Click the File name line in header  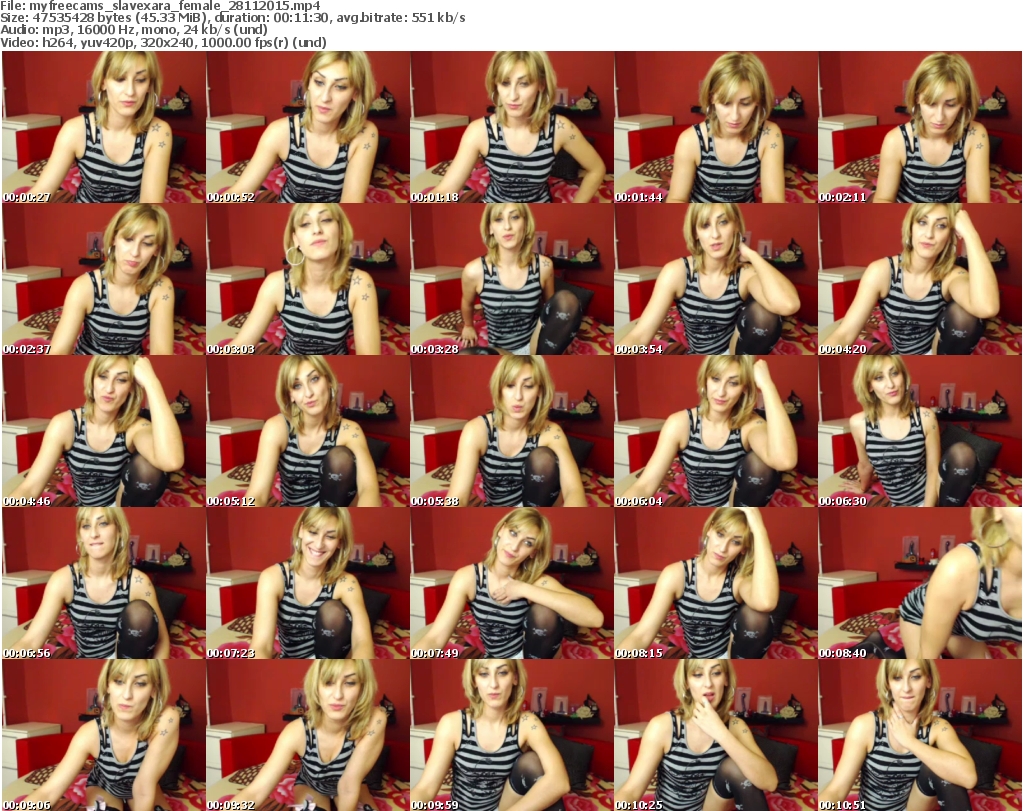click(x=160, y=6)
